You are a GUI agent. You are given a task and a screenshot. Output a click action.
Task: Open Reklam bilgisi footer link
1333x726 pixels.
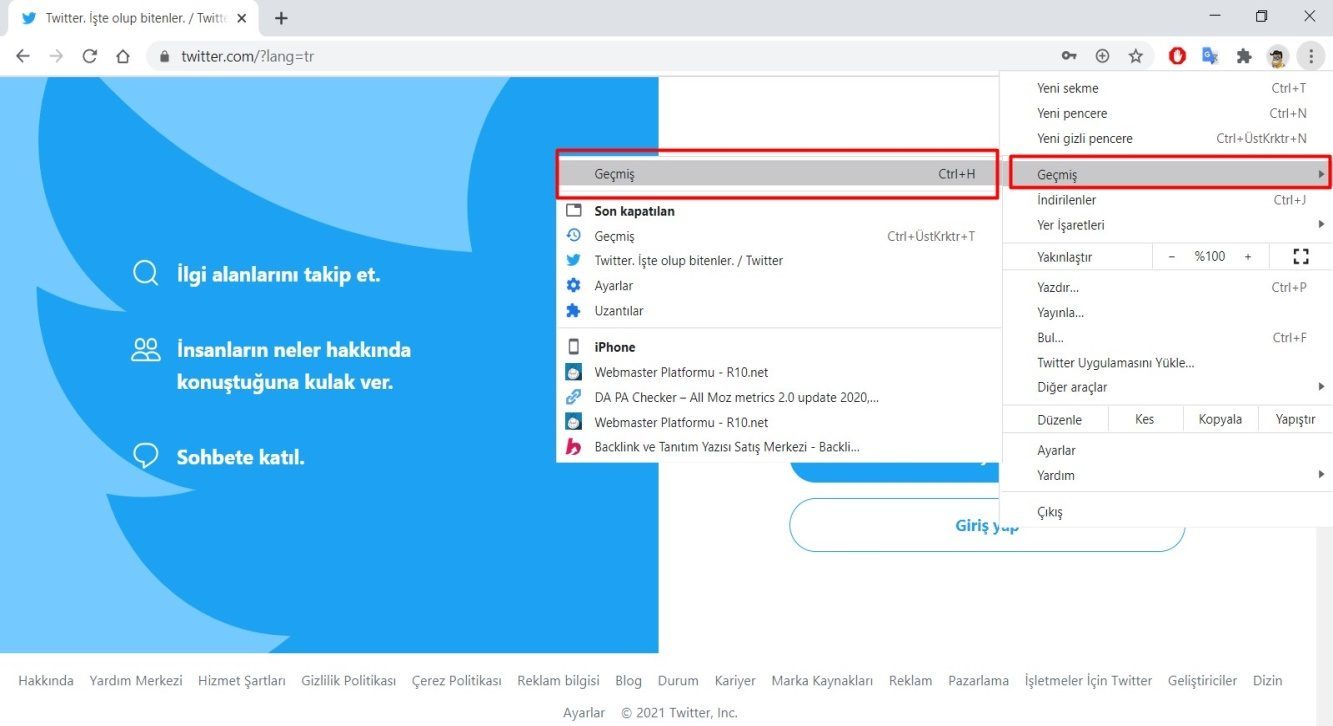point(558,680)
